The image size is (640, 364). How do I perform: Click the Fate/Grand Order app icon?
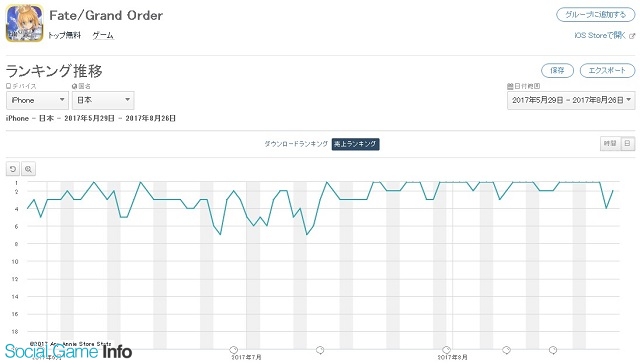tap(24, 23)
